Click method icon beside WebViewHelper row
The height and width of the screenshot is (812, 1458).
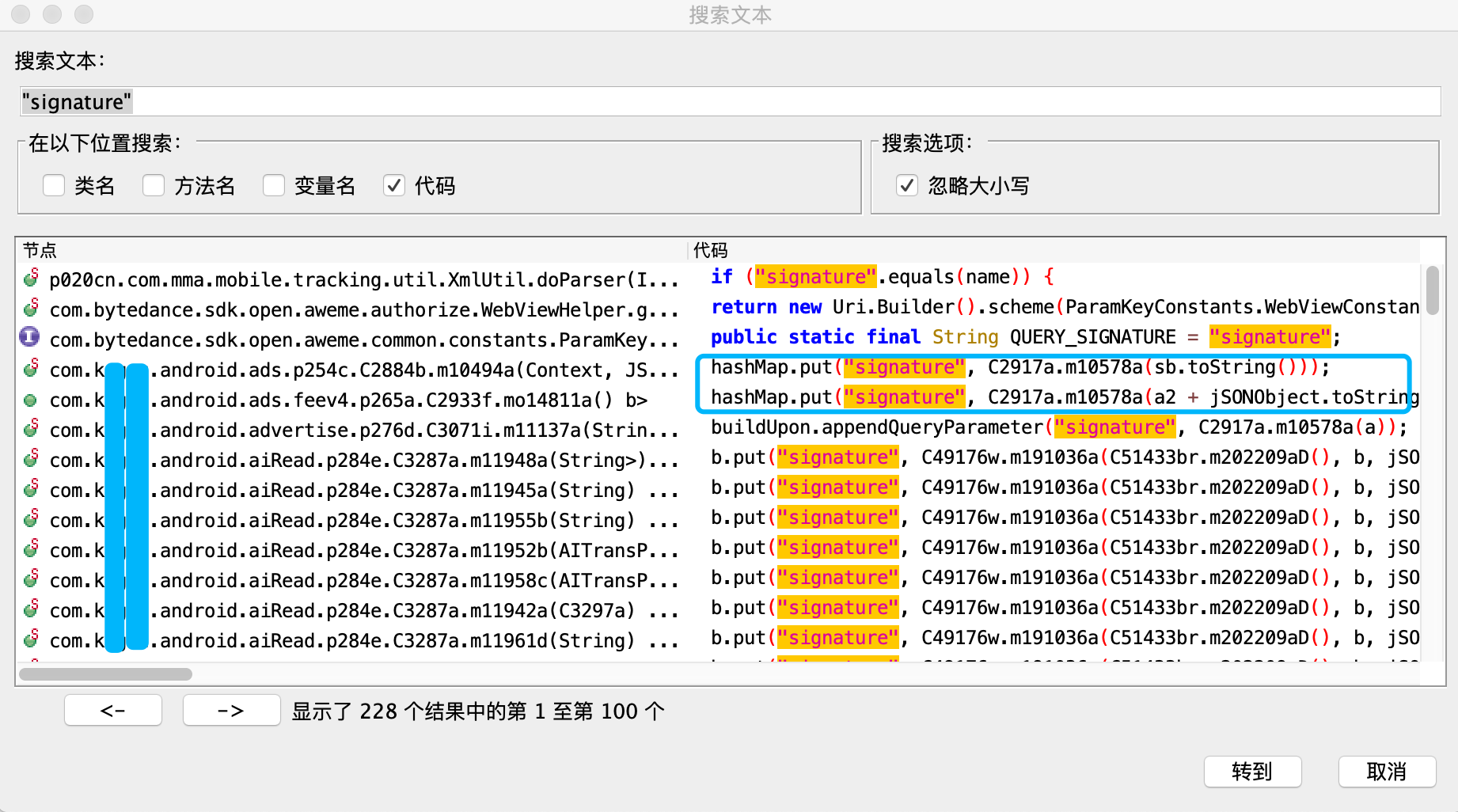click(x=31, y=308)
